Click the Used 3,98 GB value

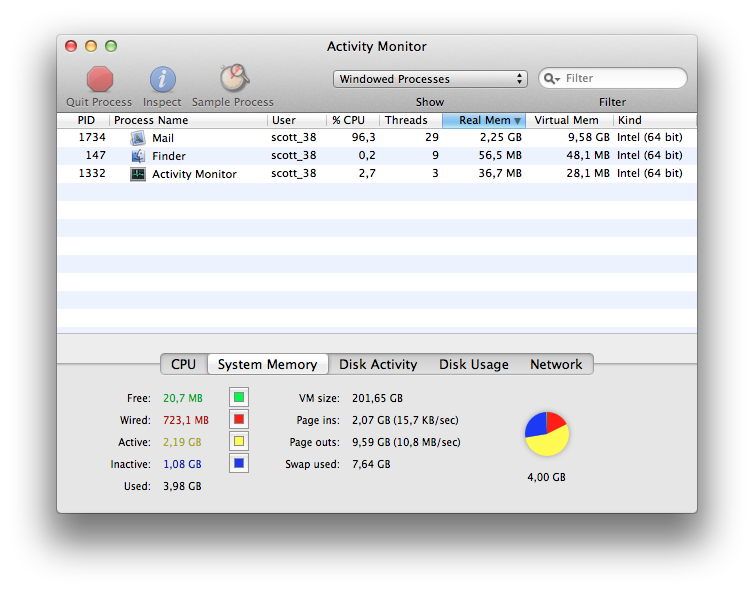coord(182,486)
